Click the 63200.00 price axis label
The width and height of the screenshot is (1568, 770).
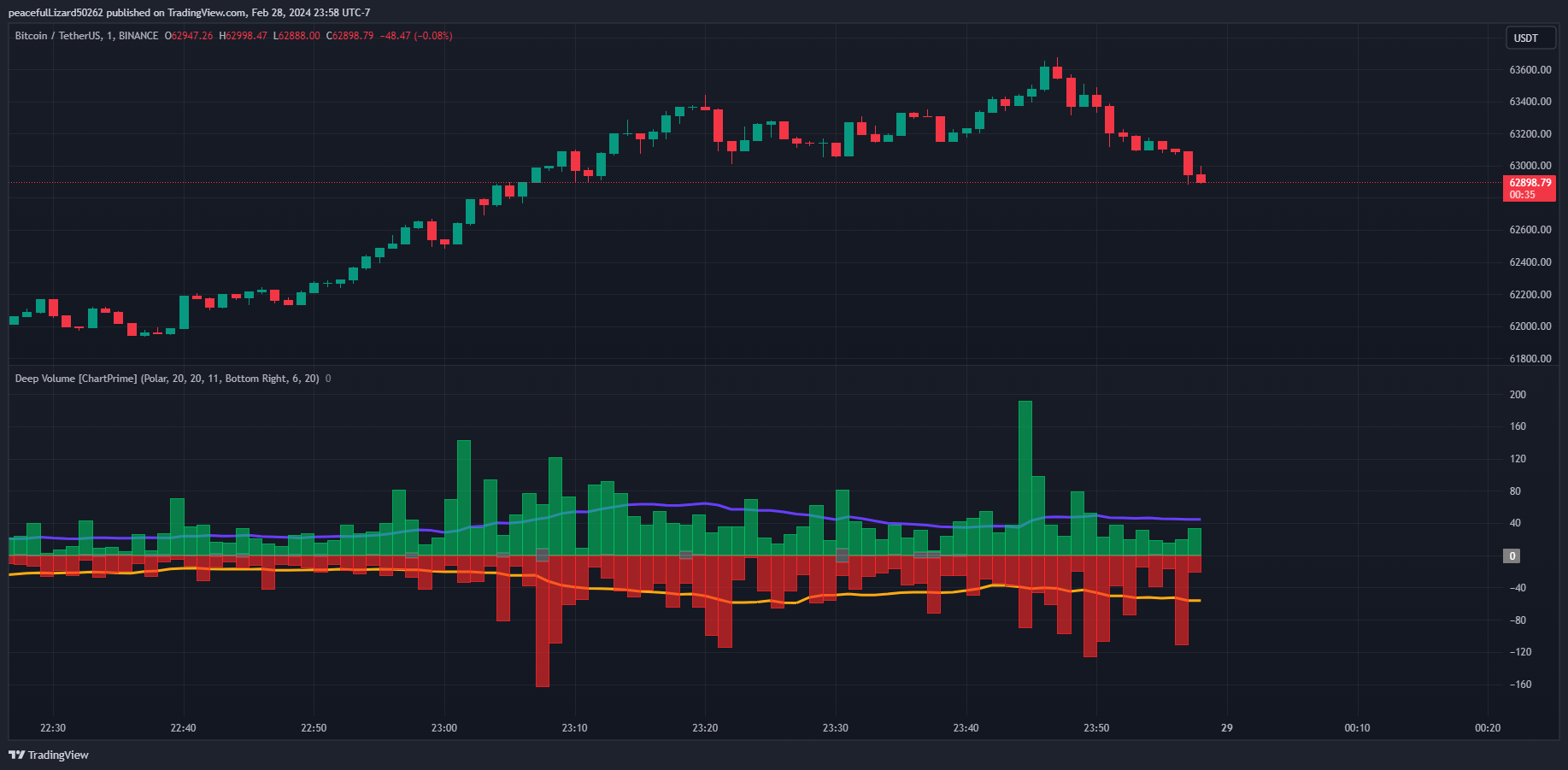click(1530, 134)
